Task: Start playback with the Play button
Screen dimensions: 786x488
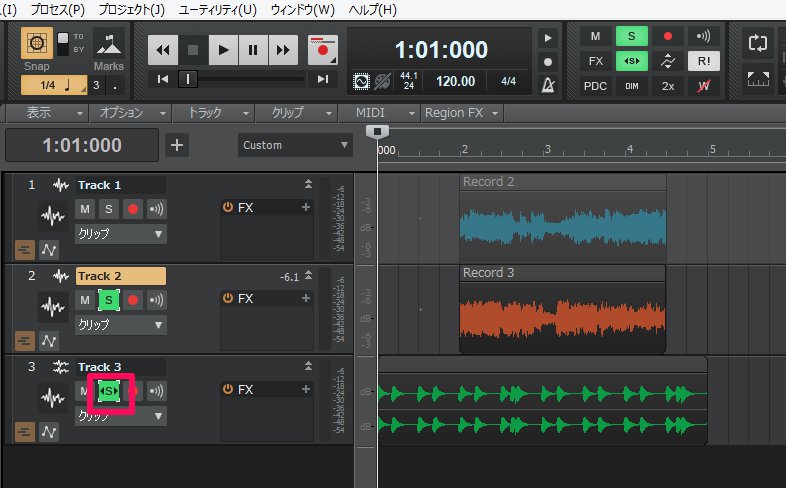Action: (223, 50)
